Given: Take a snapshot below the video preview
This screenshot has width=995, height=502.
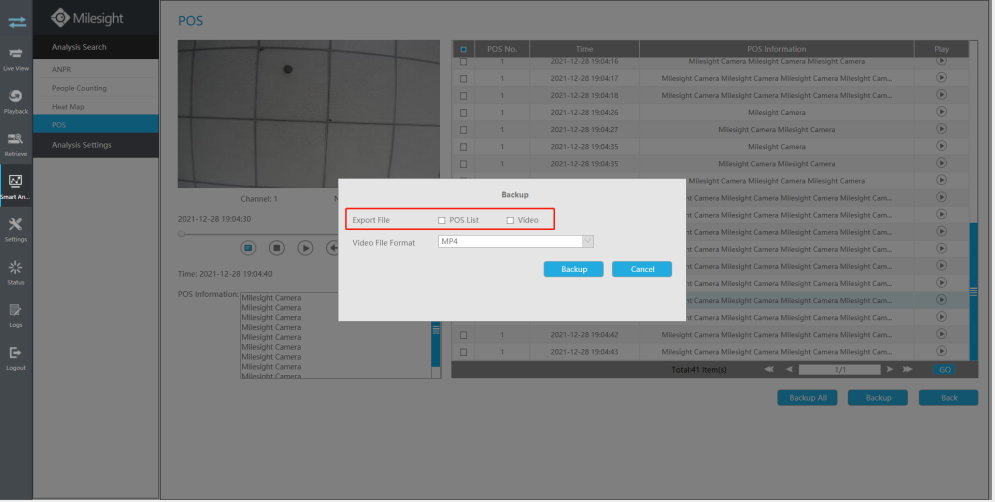Looking at the screenshot, I should coord(248,248).
